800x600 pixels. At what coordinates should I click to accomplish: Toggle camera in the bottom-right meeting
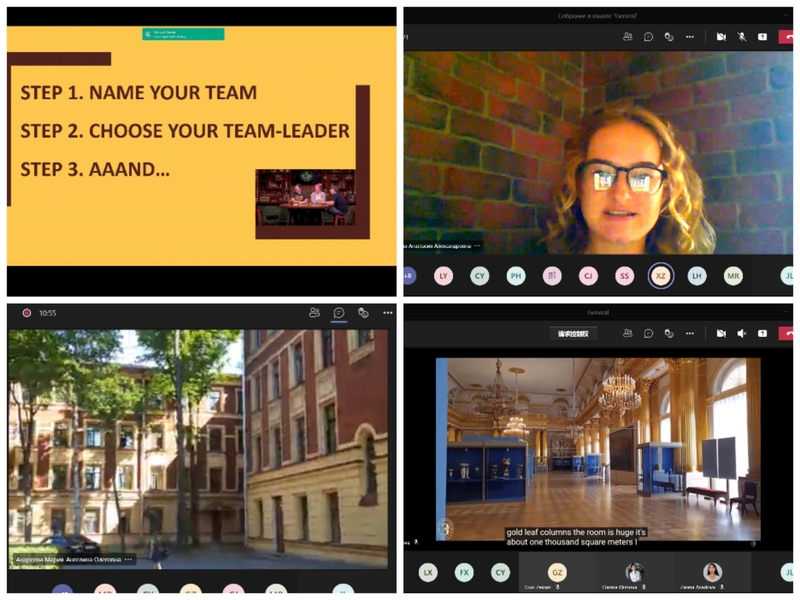point(720,333)
